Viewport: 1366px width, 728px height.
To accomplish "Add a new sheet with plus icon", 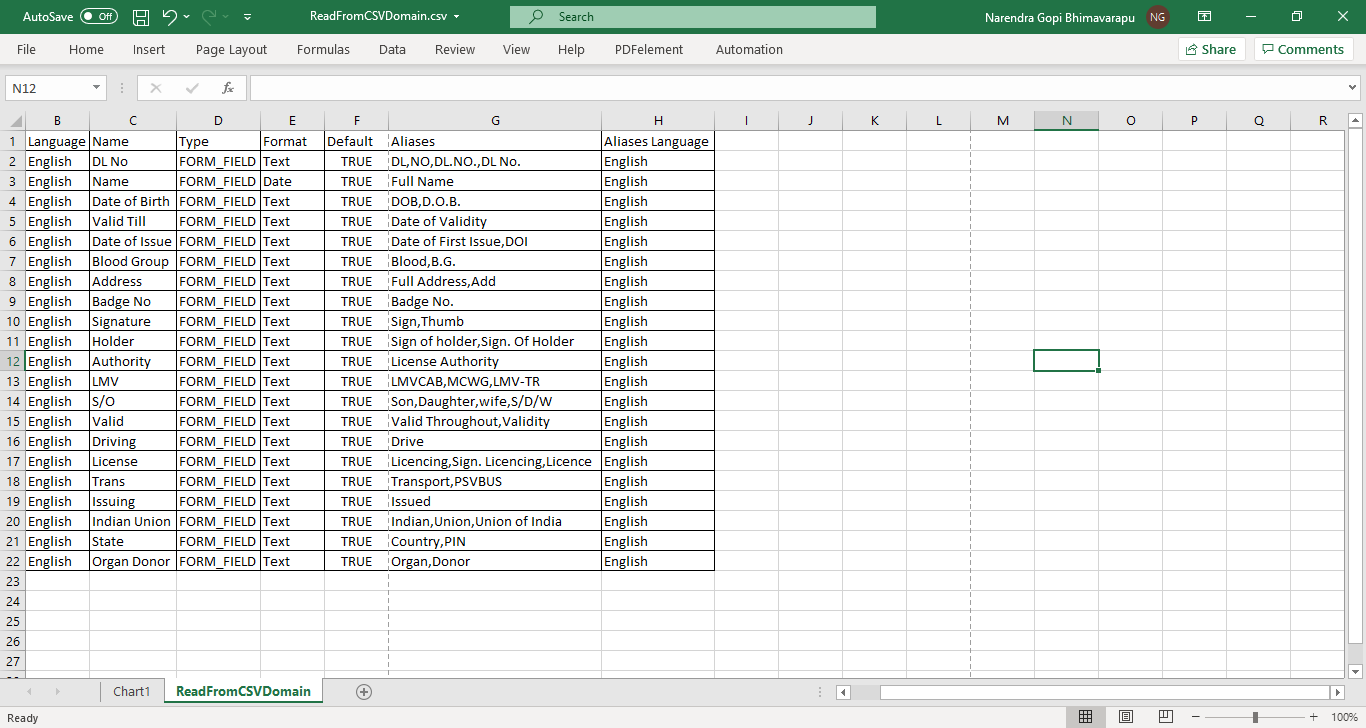I will click(364, 692).
